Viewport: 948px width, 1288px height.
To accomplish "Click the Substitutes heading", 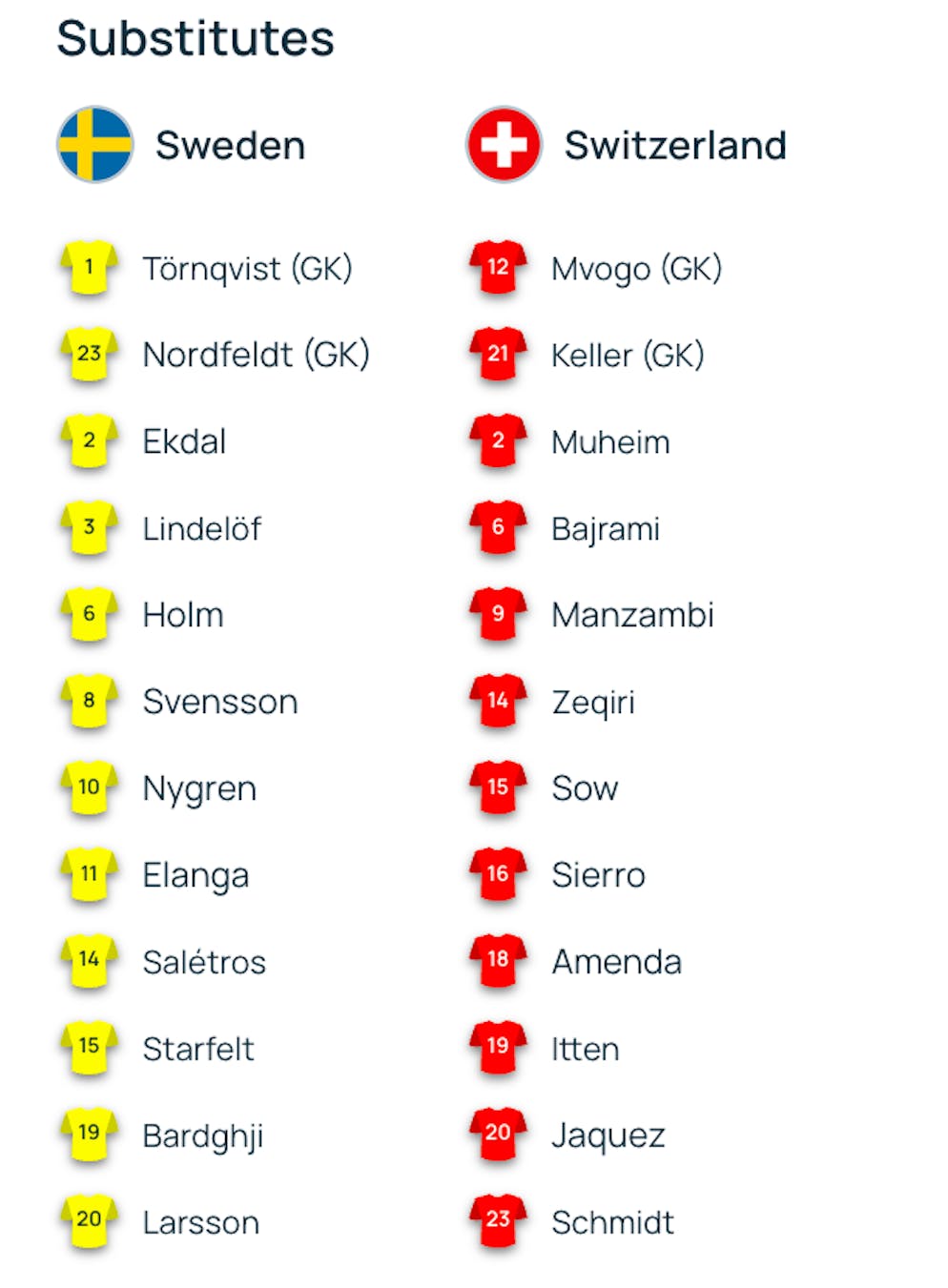I will pyautogui.click(x=196, y=39).
